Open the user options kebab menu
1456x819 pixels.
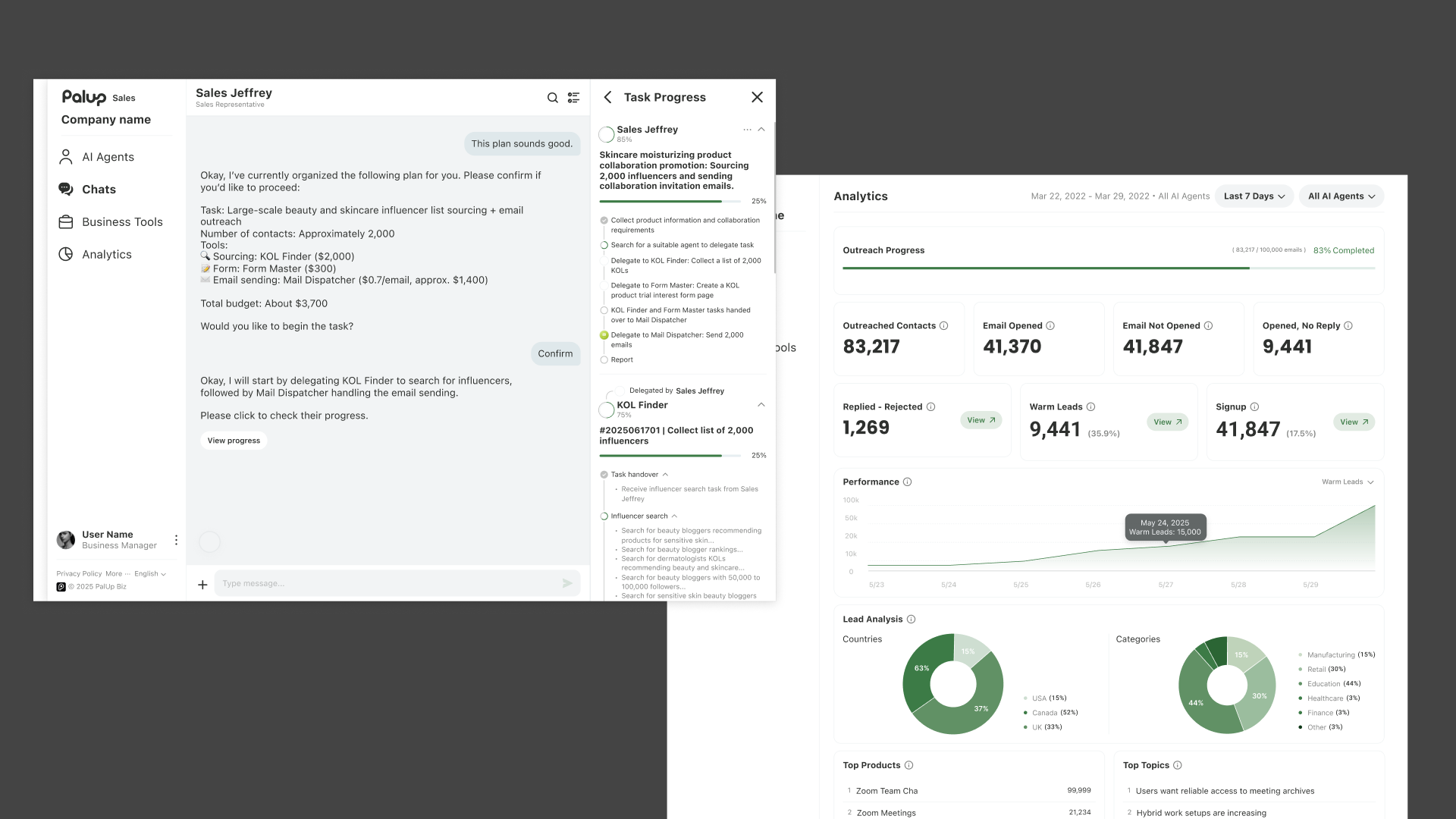pos(176,540)
